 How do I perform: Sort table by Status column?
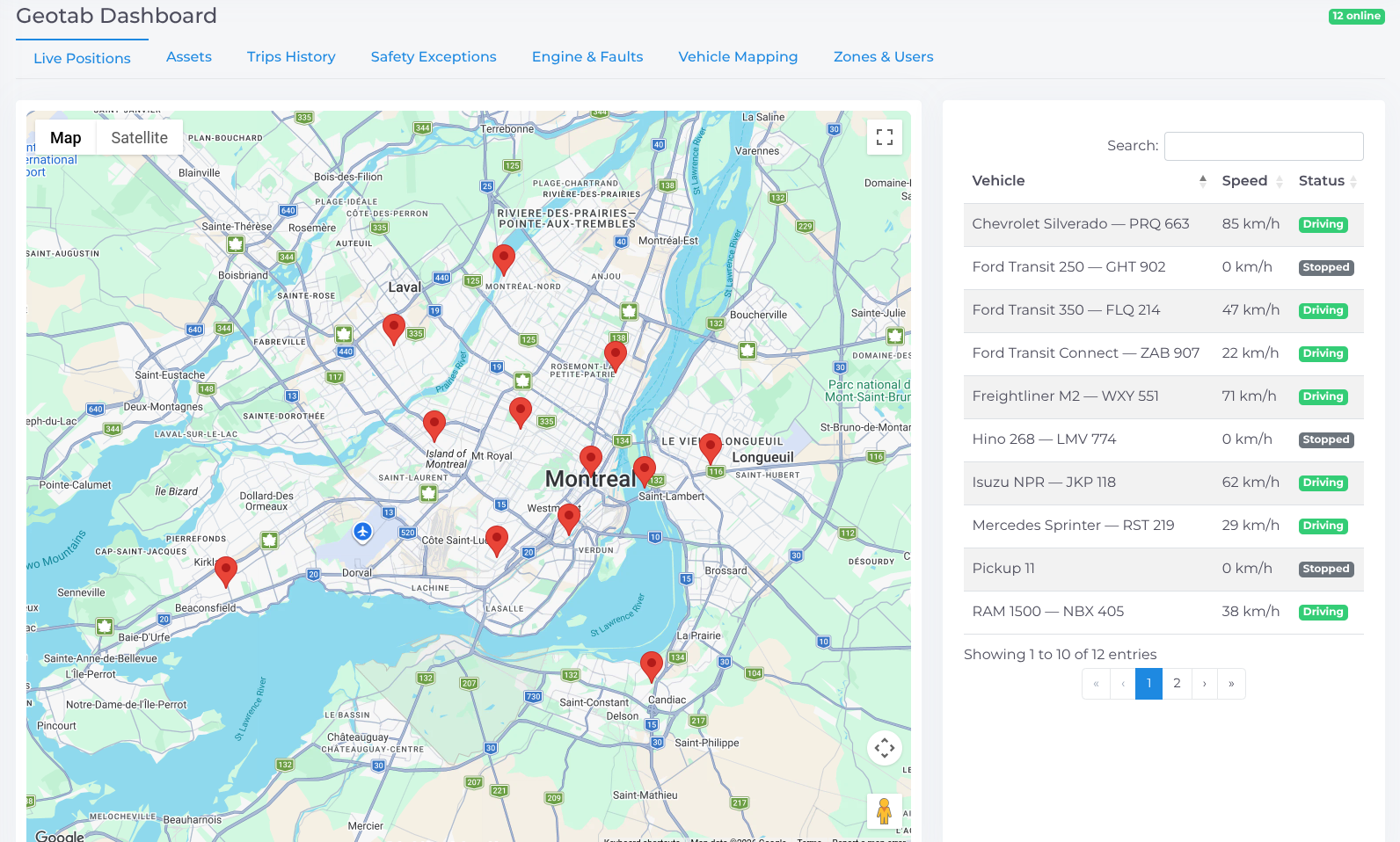1327,181
